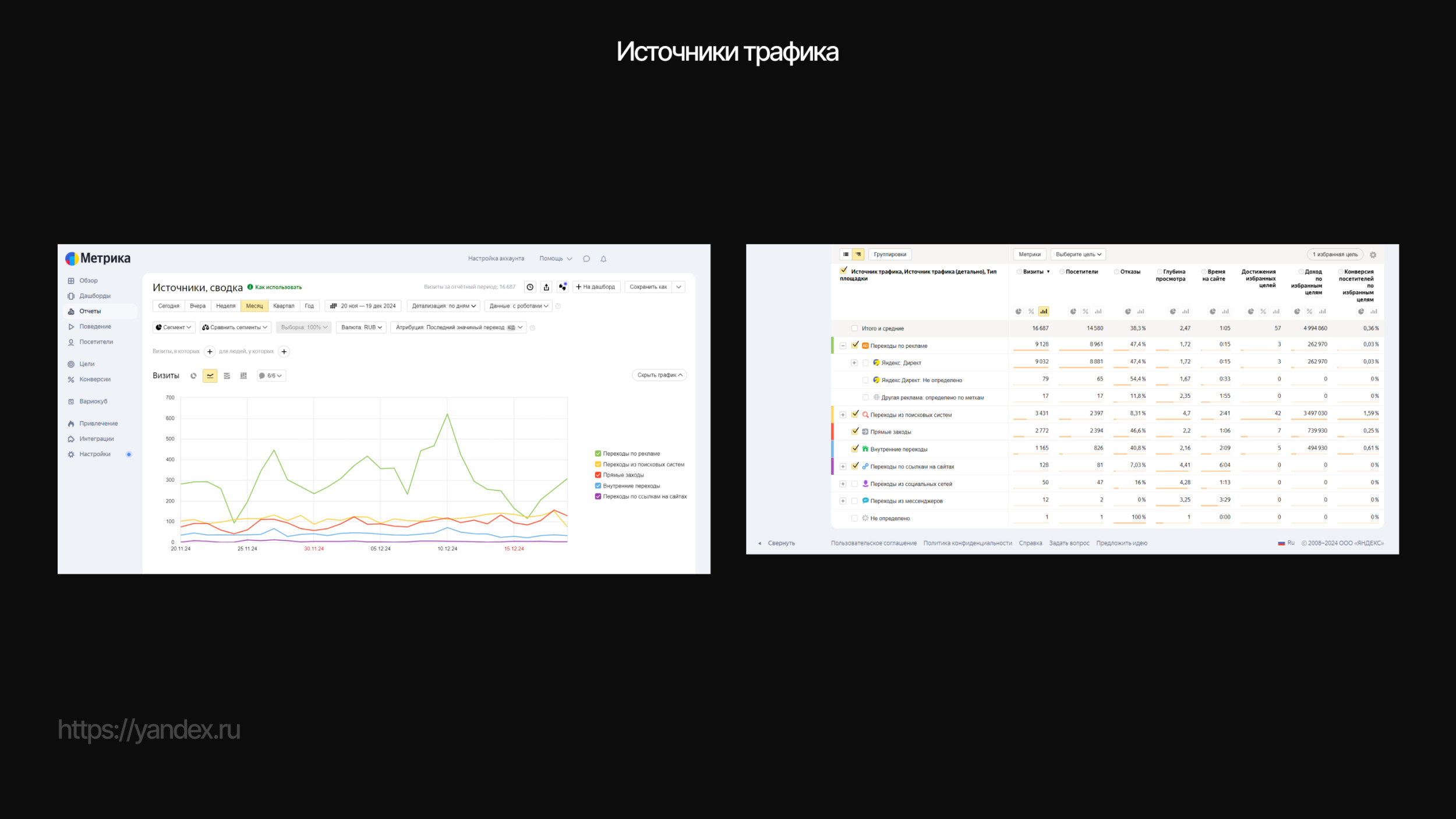Switch chart to pie chart view
The height and width of the screenshot is (819, 1456).
[x=193, y=376]
